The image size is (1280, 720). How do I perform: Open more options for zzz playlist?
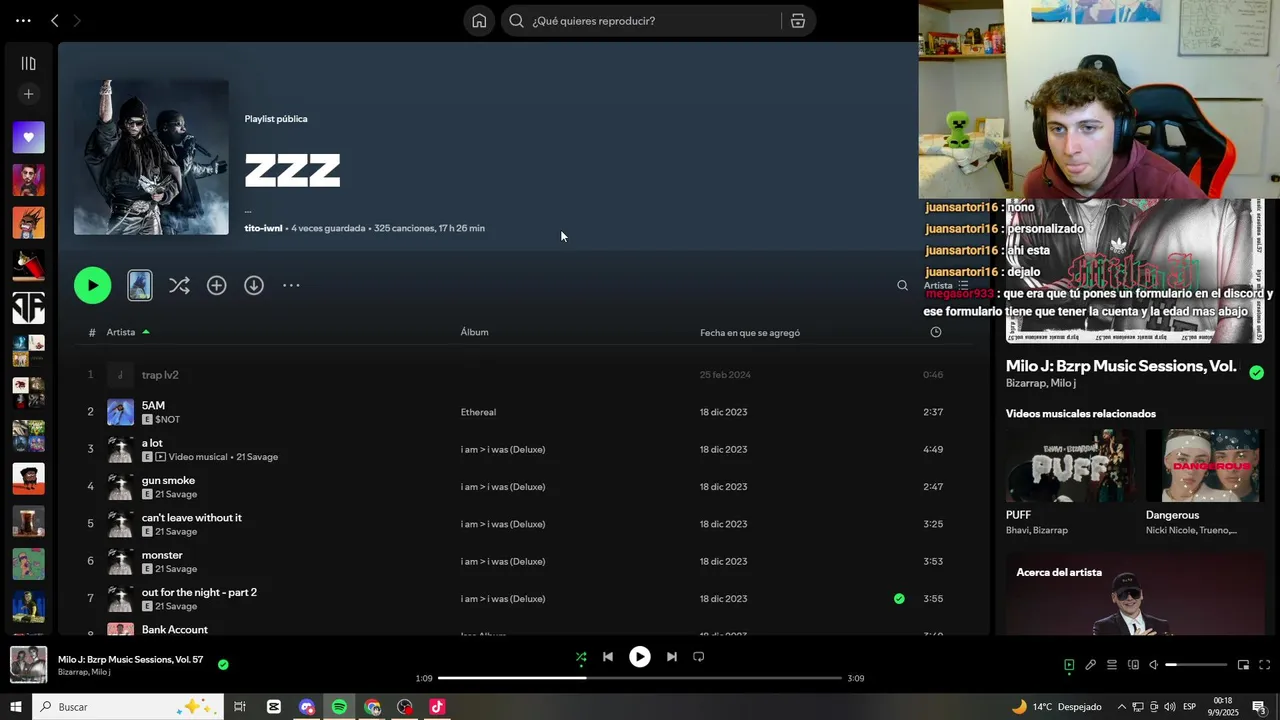point(291,285)
